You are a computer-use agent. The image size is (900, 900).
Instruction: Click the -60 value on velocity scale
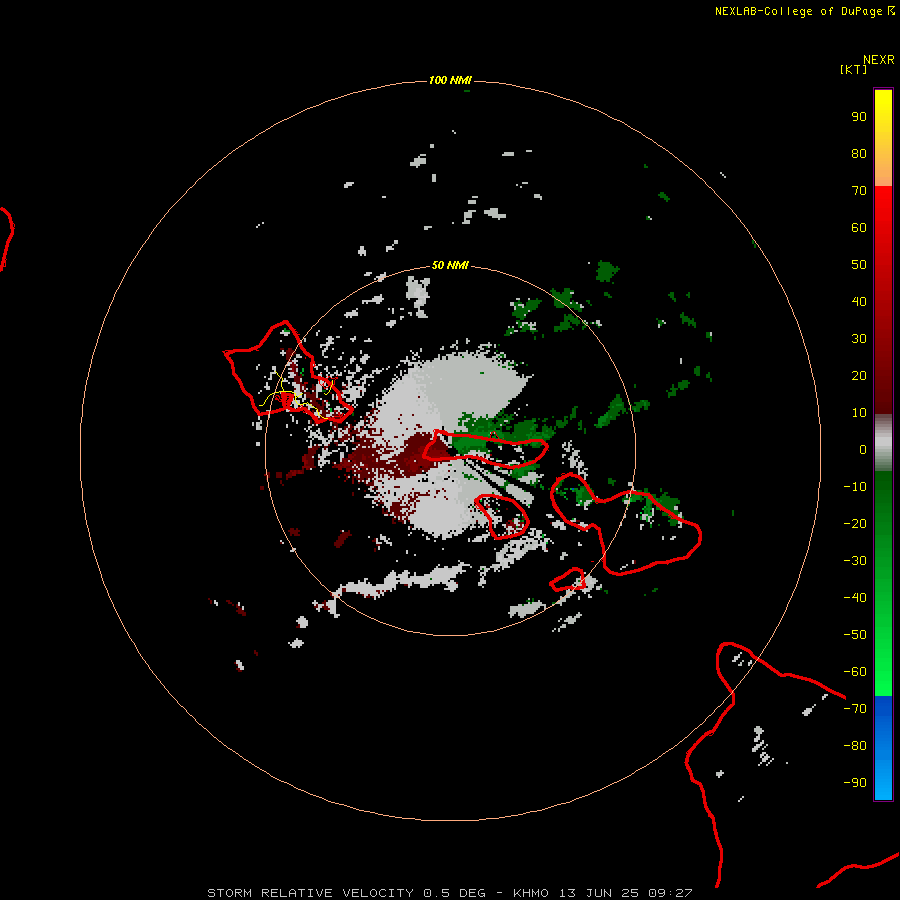pyautogui.click(x=855, y=672)
